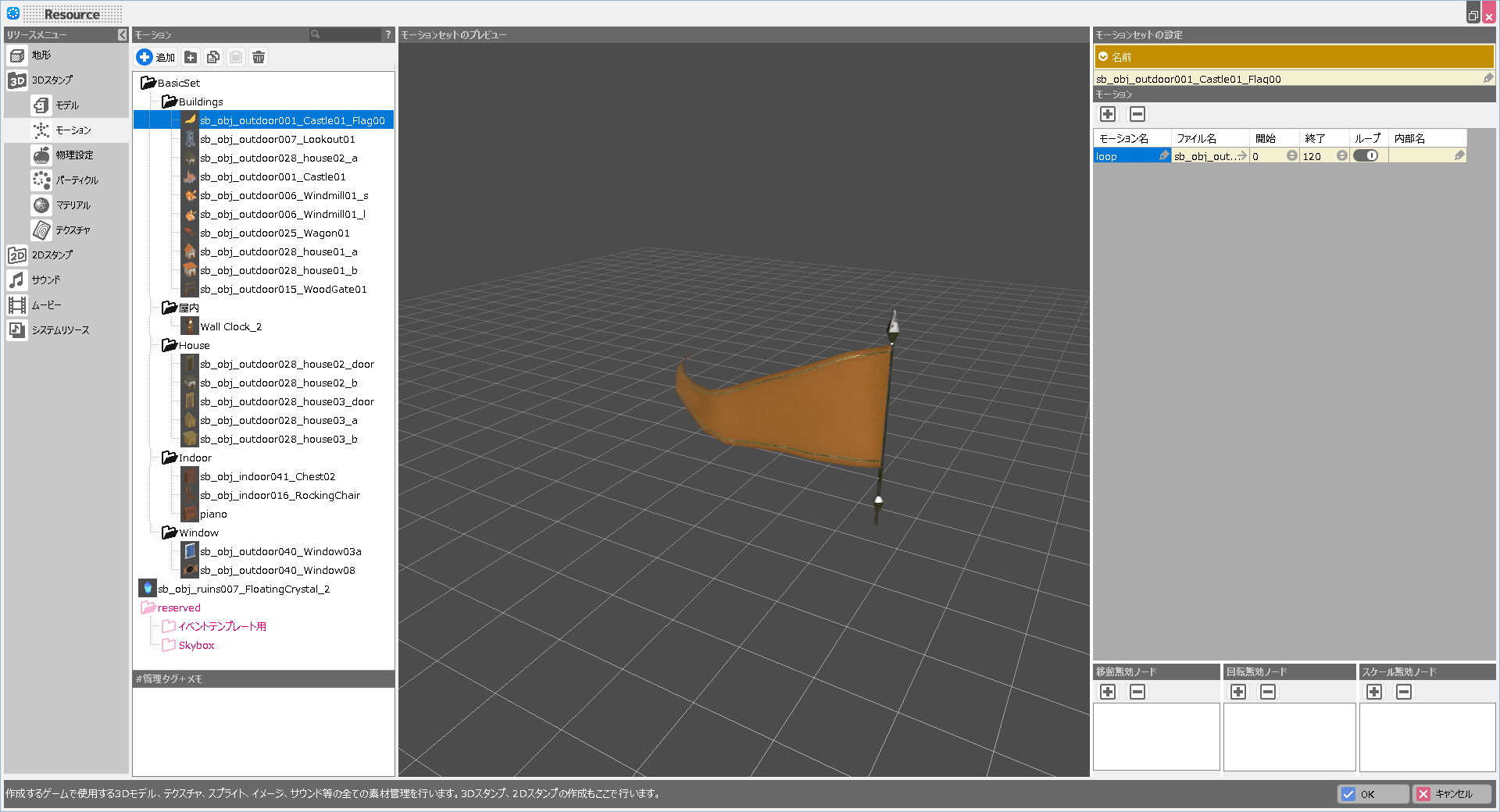
Task: Collapse the 名前 section header
Action: (x=1103, y=57)
